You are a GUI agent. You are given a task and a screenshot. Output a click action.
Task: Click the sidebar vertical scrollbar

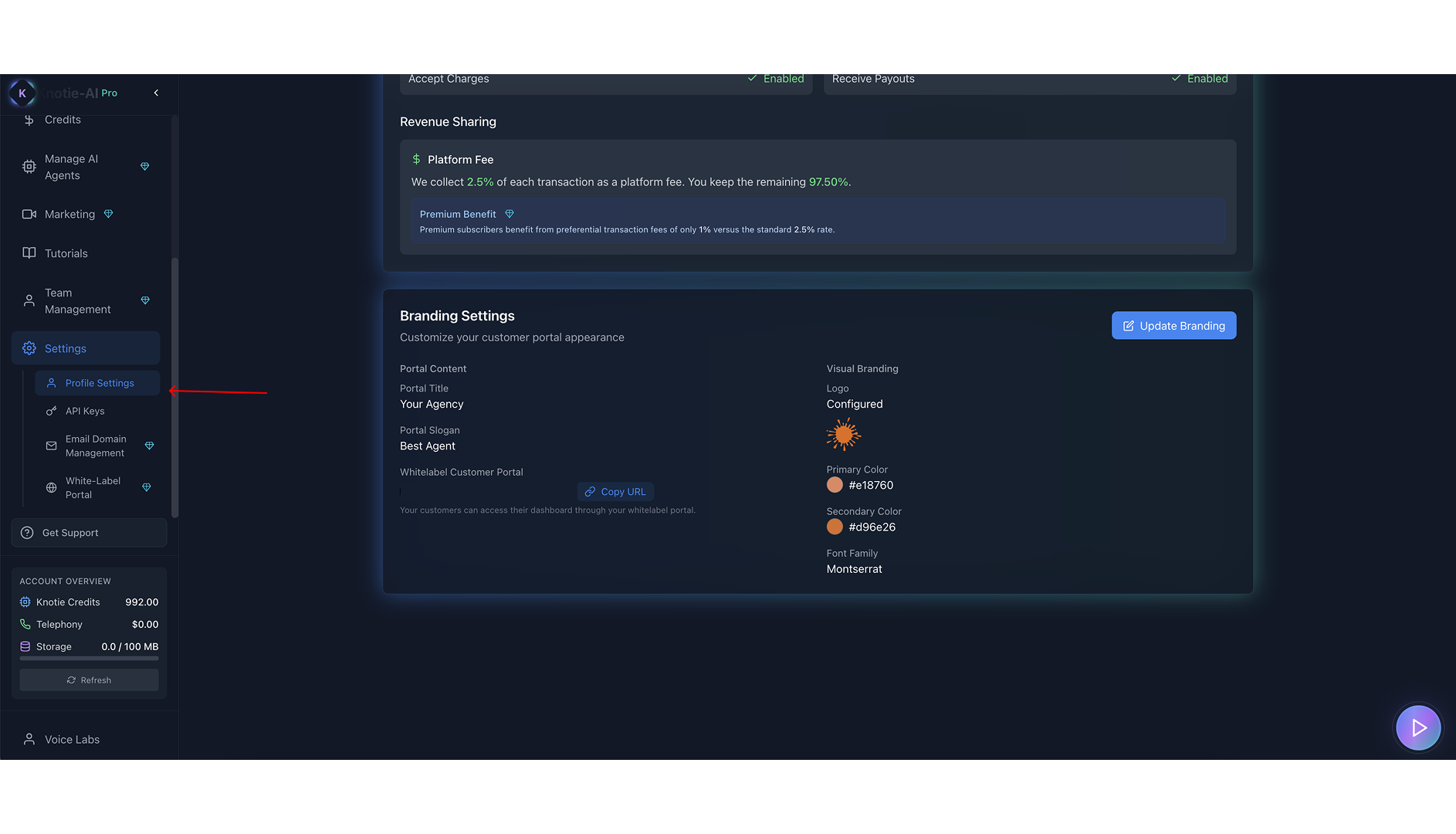click(174, 386)
